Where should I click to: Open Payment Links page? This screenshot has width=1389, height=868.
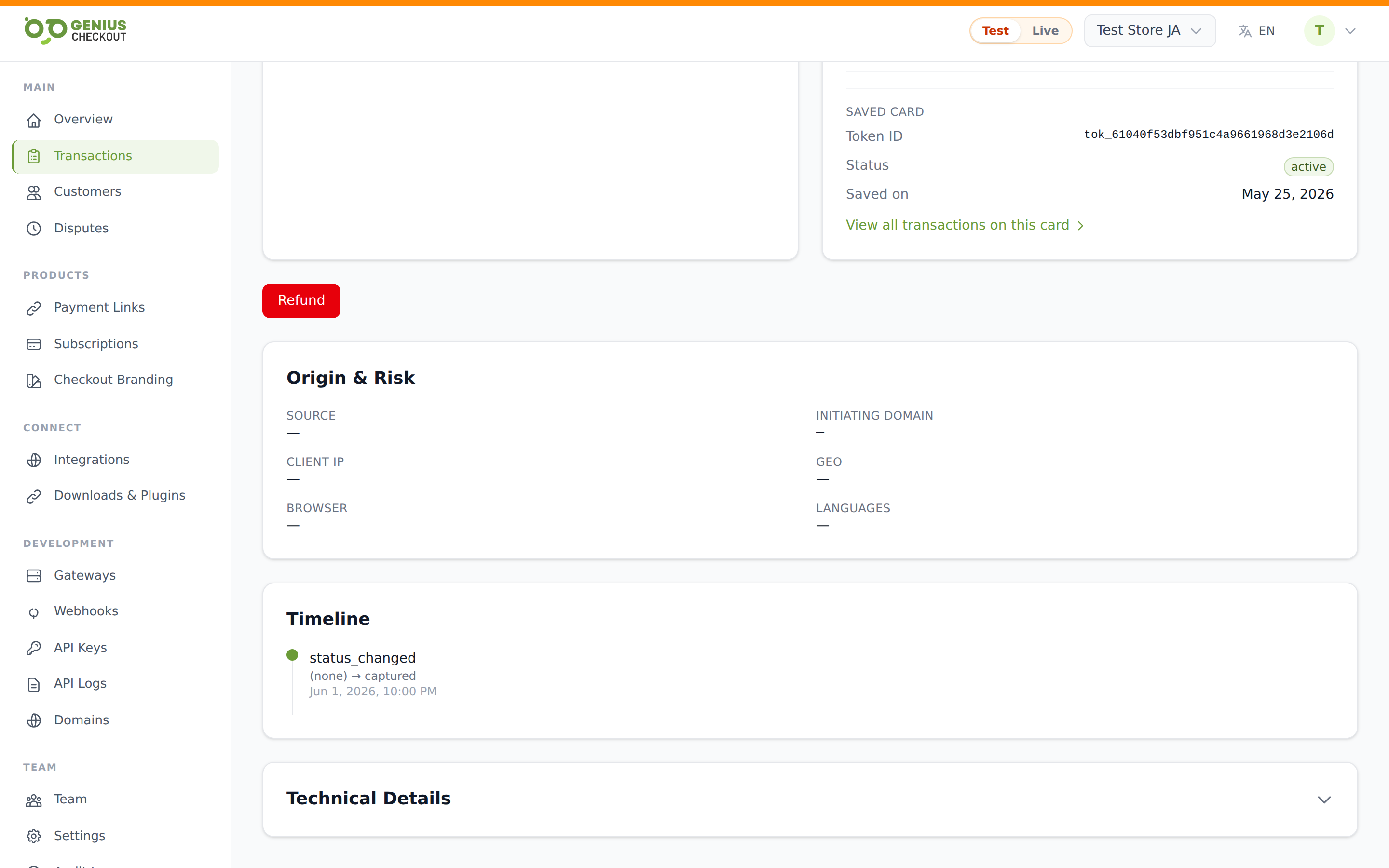tap(115, 308)
